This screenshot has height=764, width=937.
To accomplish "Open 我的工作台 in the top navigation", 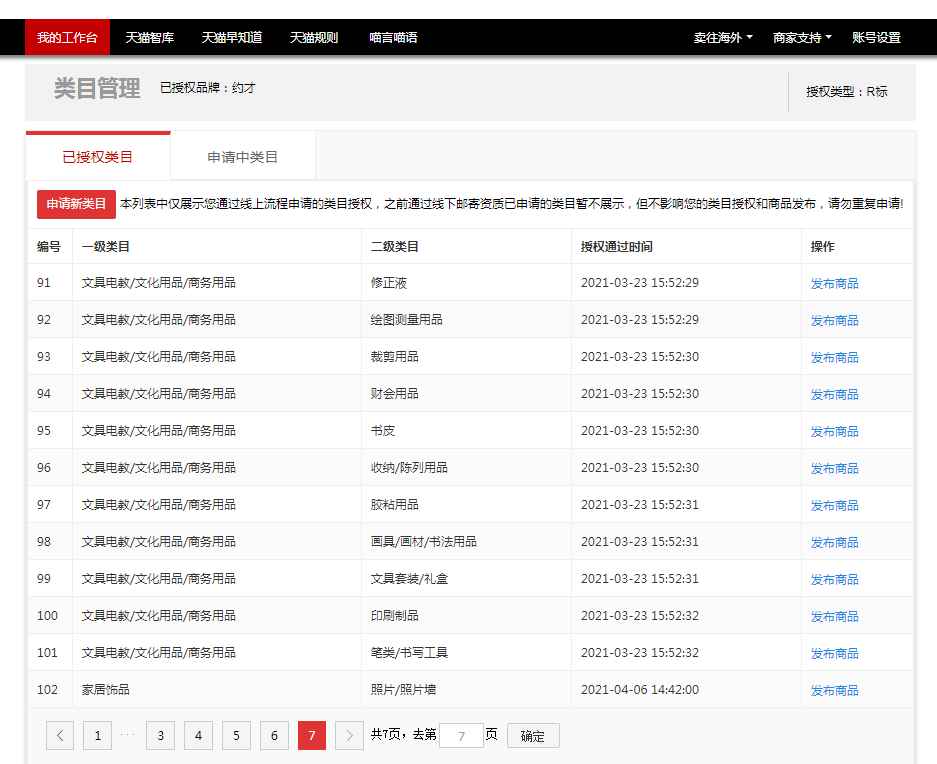I will coord(68,37).
